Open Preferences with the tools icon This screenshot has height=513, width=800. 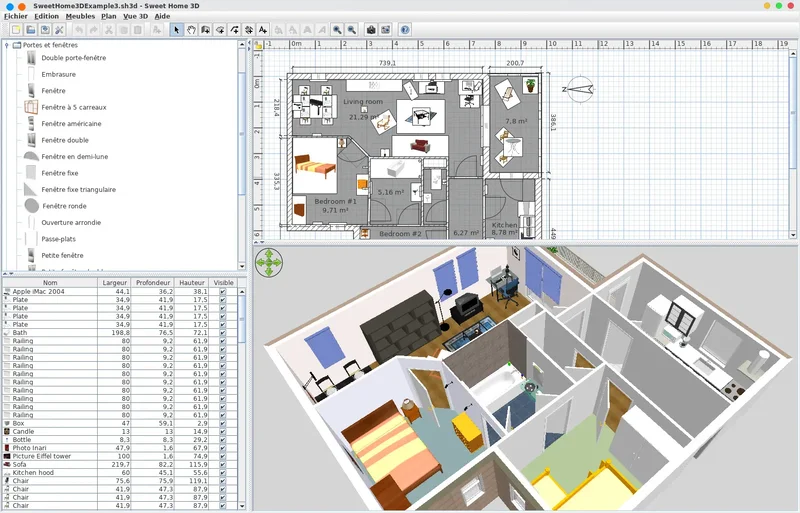coord(59,30)
